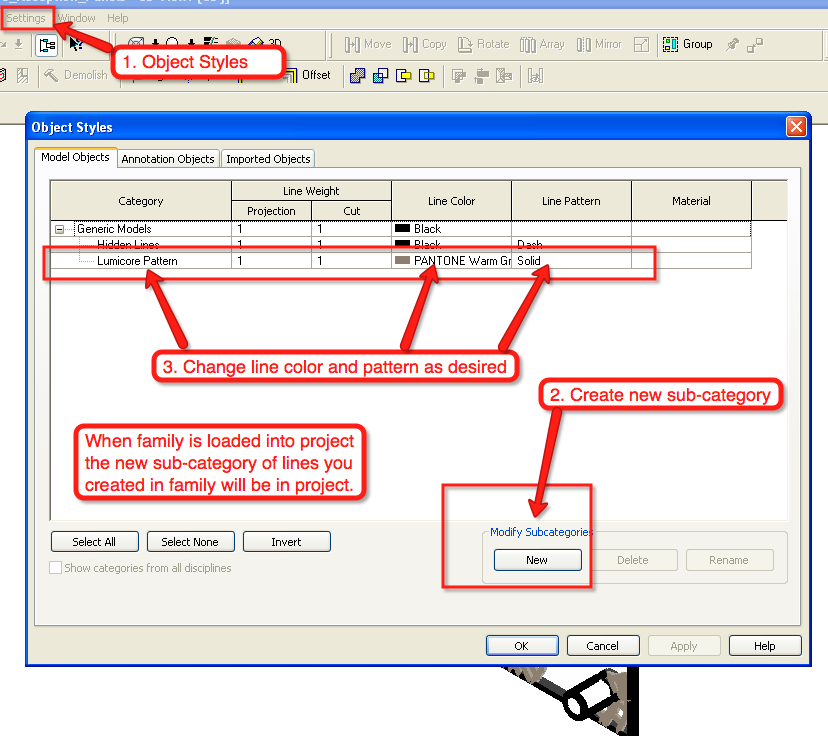Collapse the Generic Models category
Image resolution: width=828 pixels, height=736 pixels.
[x=60, y=230]
